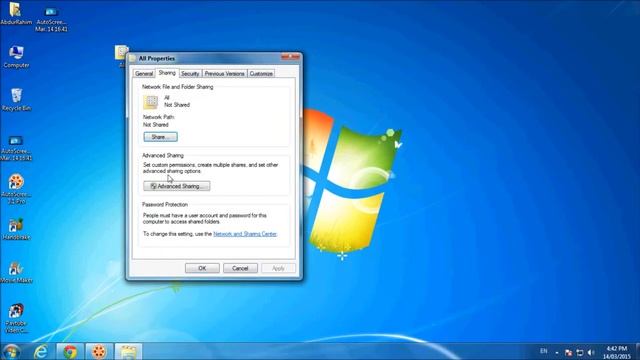Screen dimensions: 640x360
Task: Select the Recycle Bin icon
Action: pyautogui.click(x=16, y=99)
